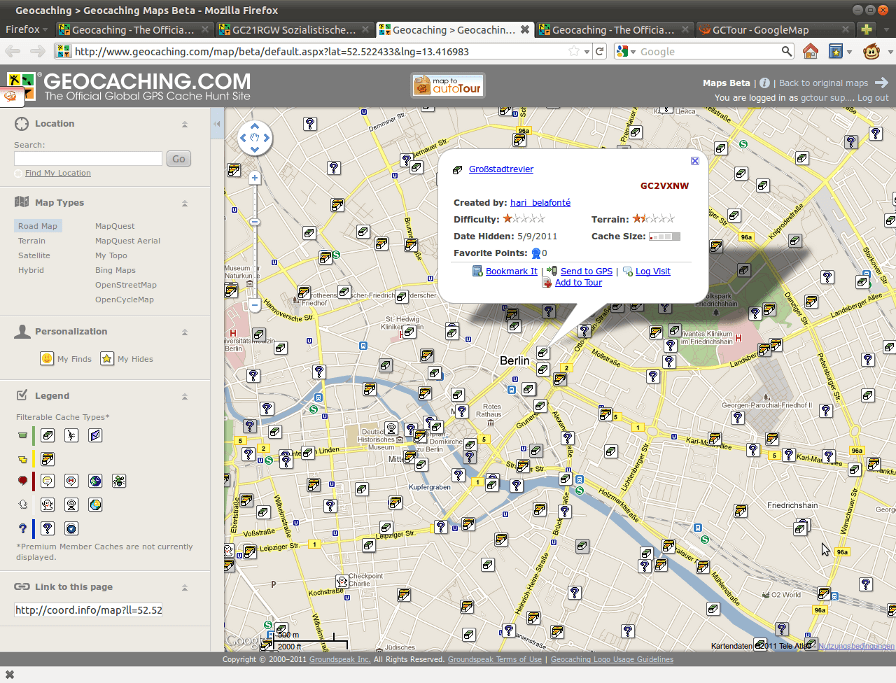Zoom out with the minus button

coord(255,305)
